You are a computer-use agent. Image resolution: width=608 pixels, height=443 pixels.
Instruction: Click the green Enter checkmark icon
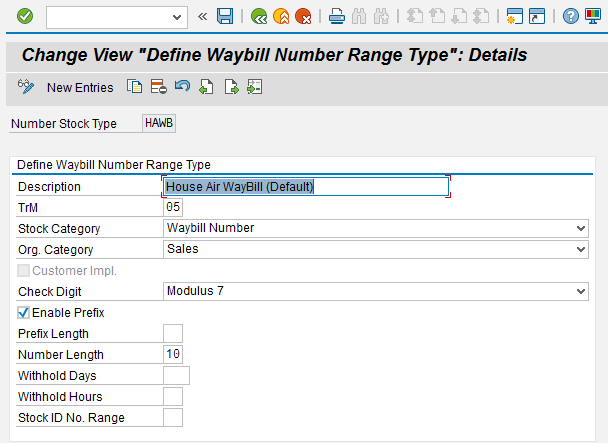(x=25, y=16)
